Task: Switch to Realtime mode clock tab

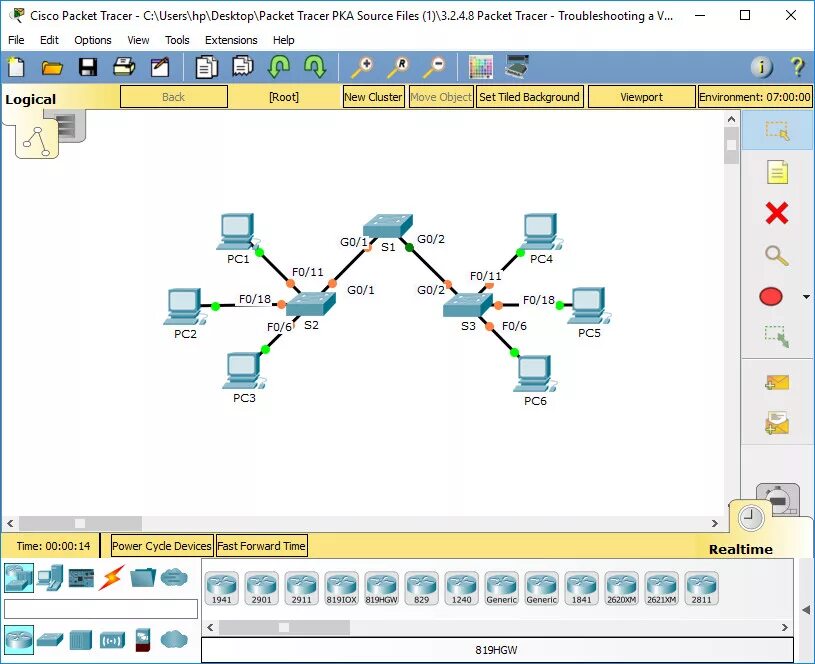Action: 751,517
